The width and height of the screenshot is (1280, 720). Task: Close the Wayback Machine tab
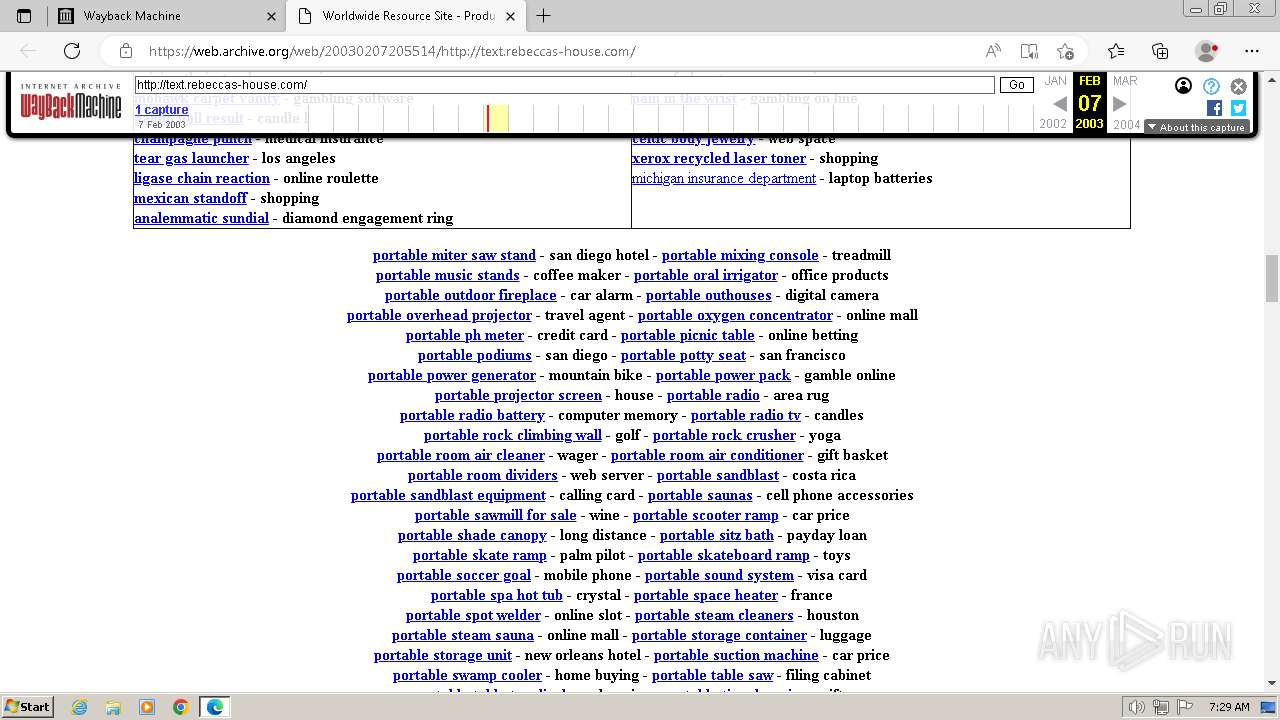pos(272,16)
